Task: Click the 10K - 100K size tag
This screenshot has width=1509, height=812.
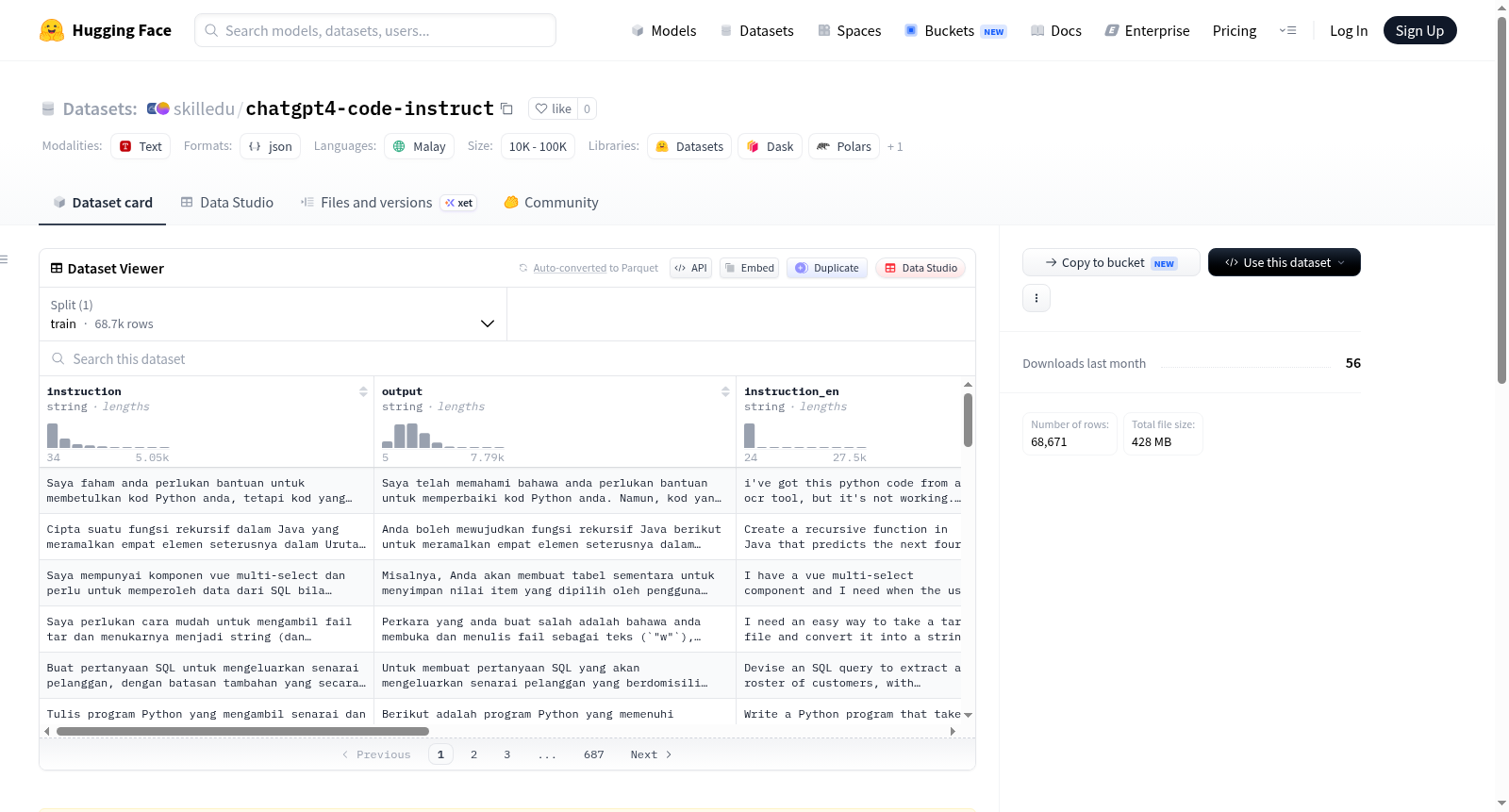Action: tap(538, 146)
